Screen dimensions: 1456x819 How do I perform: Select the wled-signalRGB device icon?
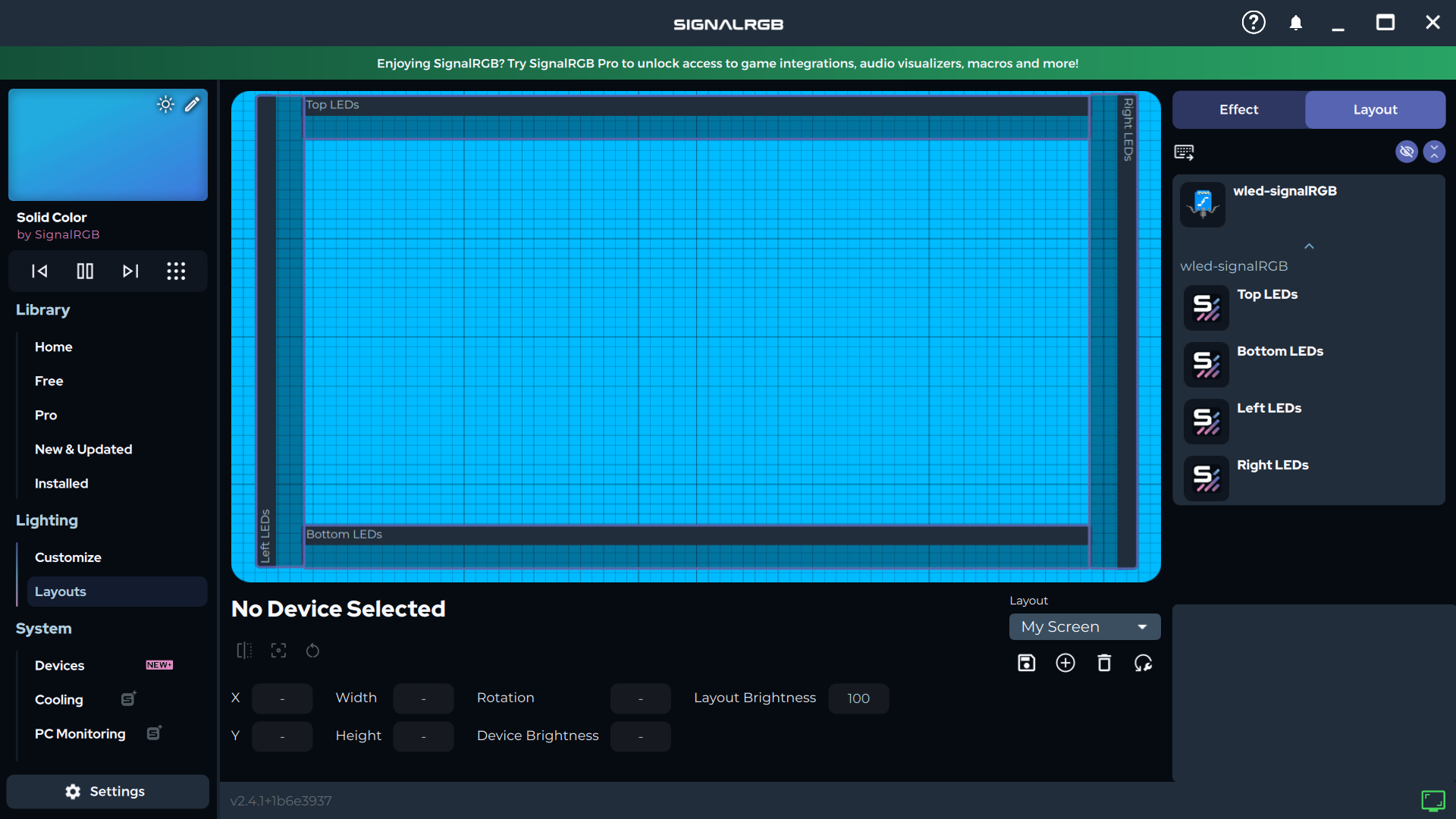point(1203,205)
